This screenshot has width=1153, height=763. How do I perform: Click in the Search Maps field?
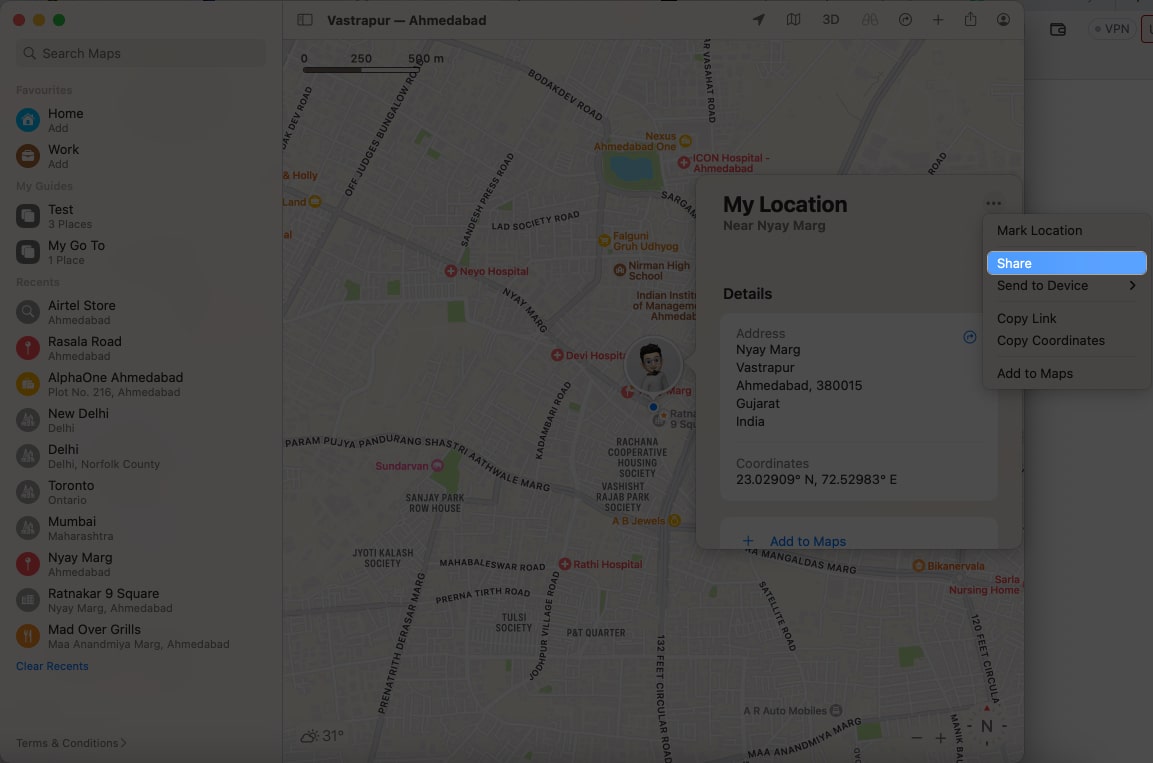tap(140, 53)
